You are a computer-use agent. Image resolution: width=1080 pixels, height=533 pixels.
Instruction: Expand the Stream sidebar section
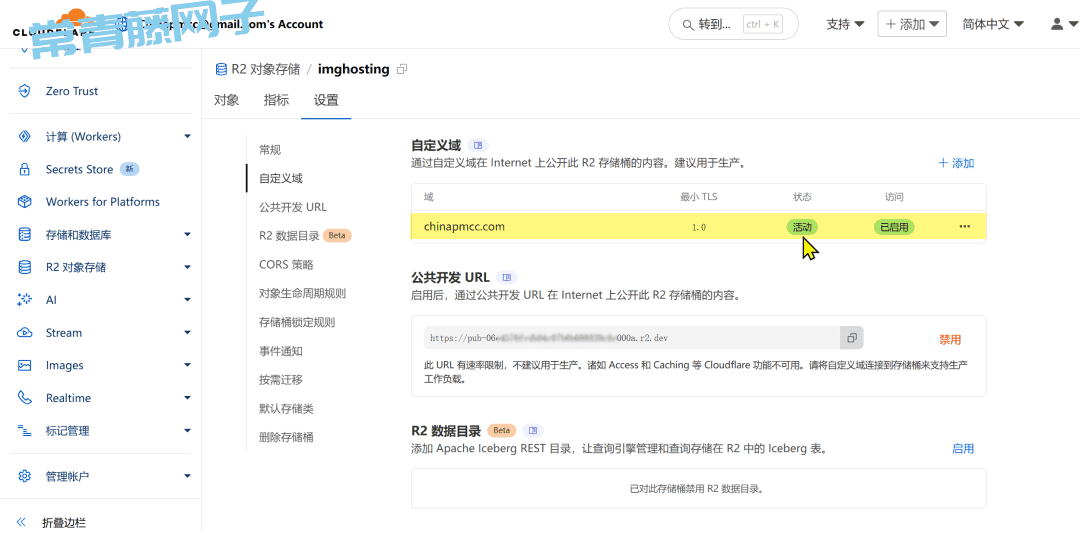point(187,333)
